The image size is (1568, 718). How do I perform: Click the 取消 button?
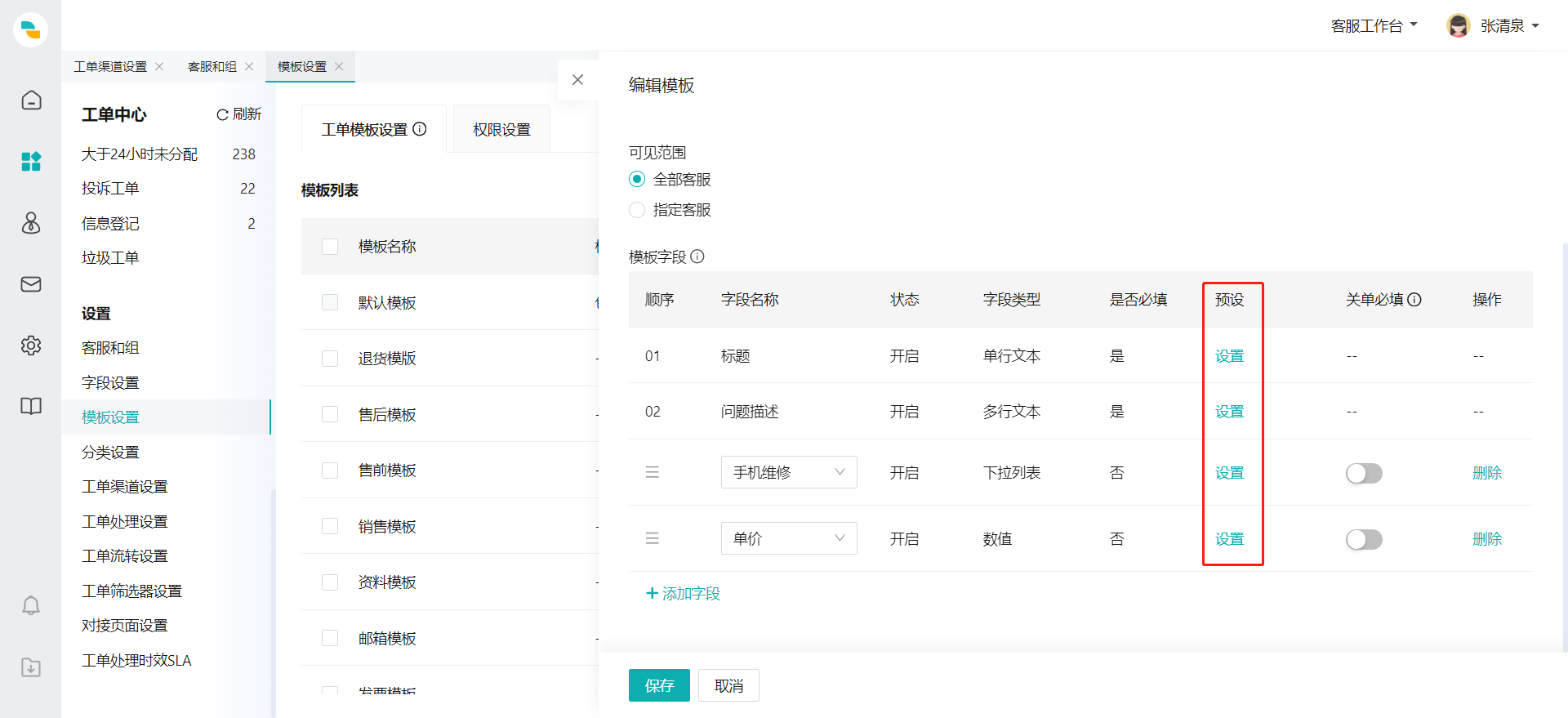[728, 685]
